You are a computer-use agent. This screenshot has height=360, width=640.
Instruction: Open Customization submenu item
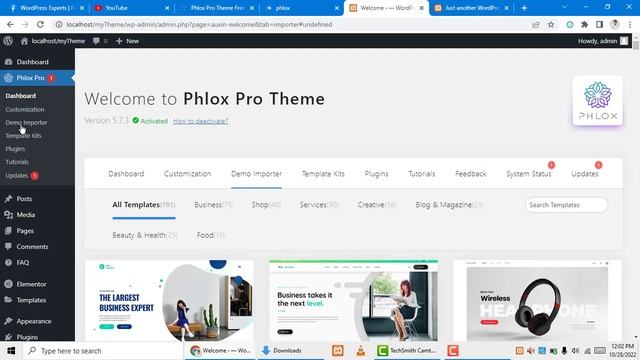coord(25,109)
